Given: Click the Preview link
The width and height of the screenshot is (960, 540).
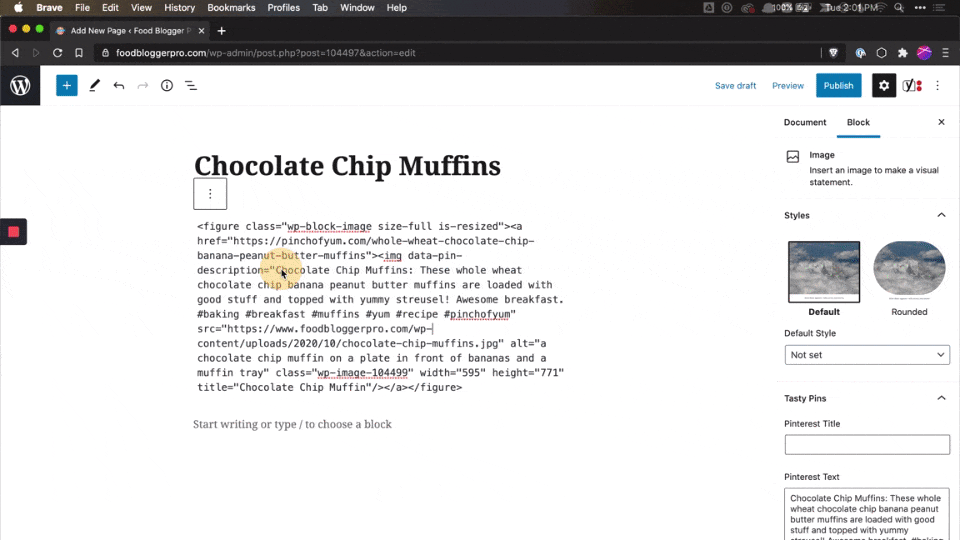Looking at the screenshot, I should (x=787, y=86).
